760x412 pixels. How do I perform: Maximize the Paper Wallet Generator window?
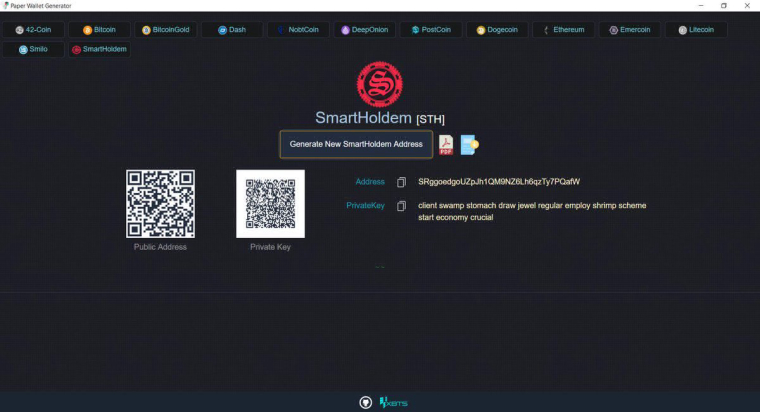[724, 5]
